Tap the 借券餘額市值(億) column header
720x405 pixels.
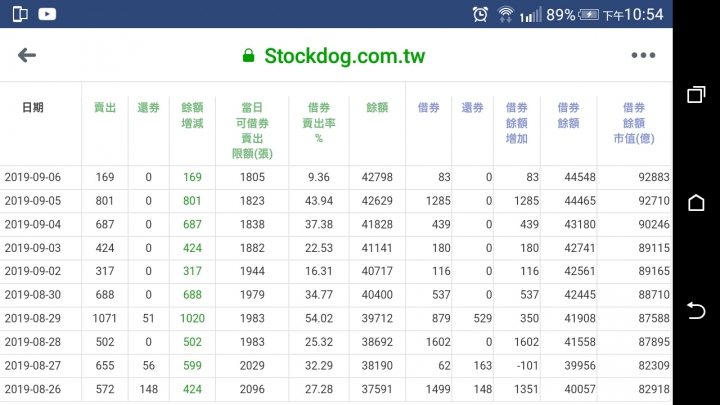(x=634, y=123)
